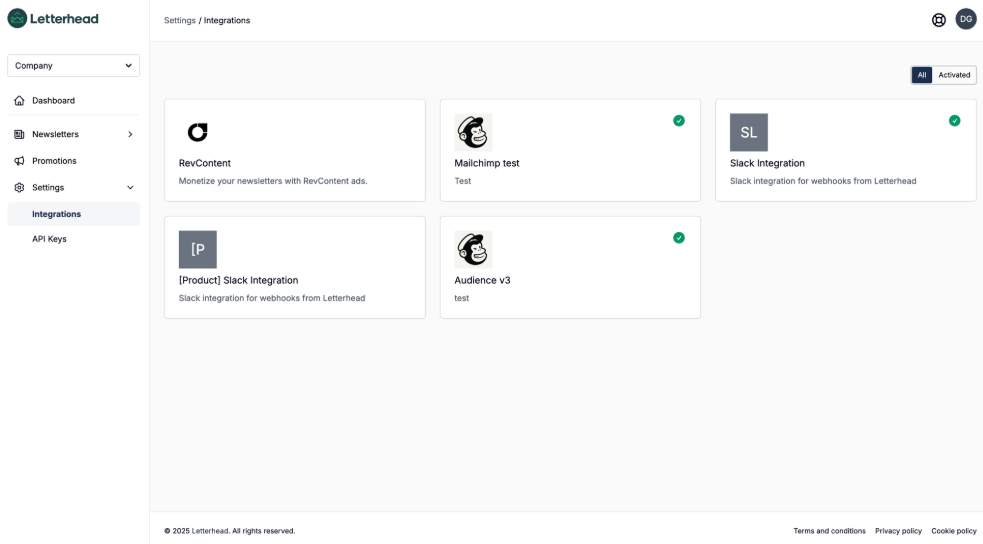Open the Promotions sidebar item

tap(54, 161)
